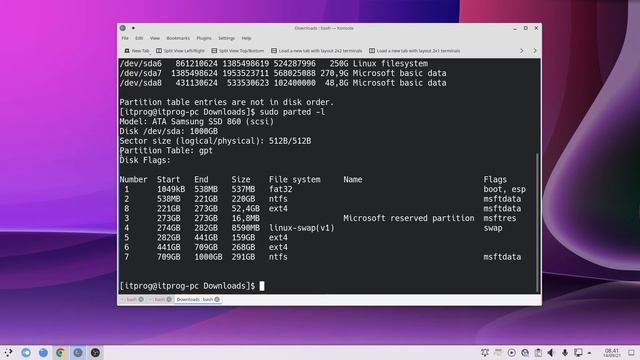Open the Bookmarks menu
640x360 pixels.
point(178,38)
